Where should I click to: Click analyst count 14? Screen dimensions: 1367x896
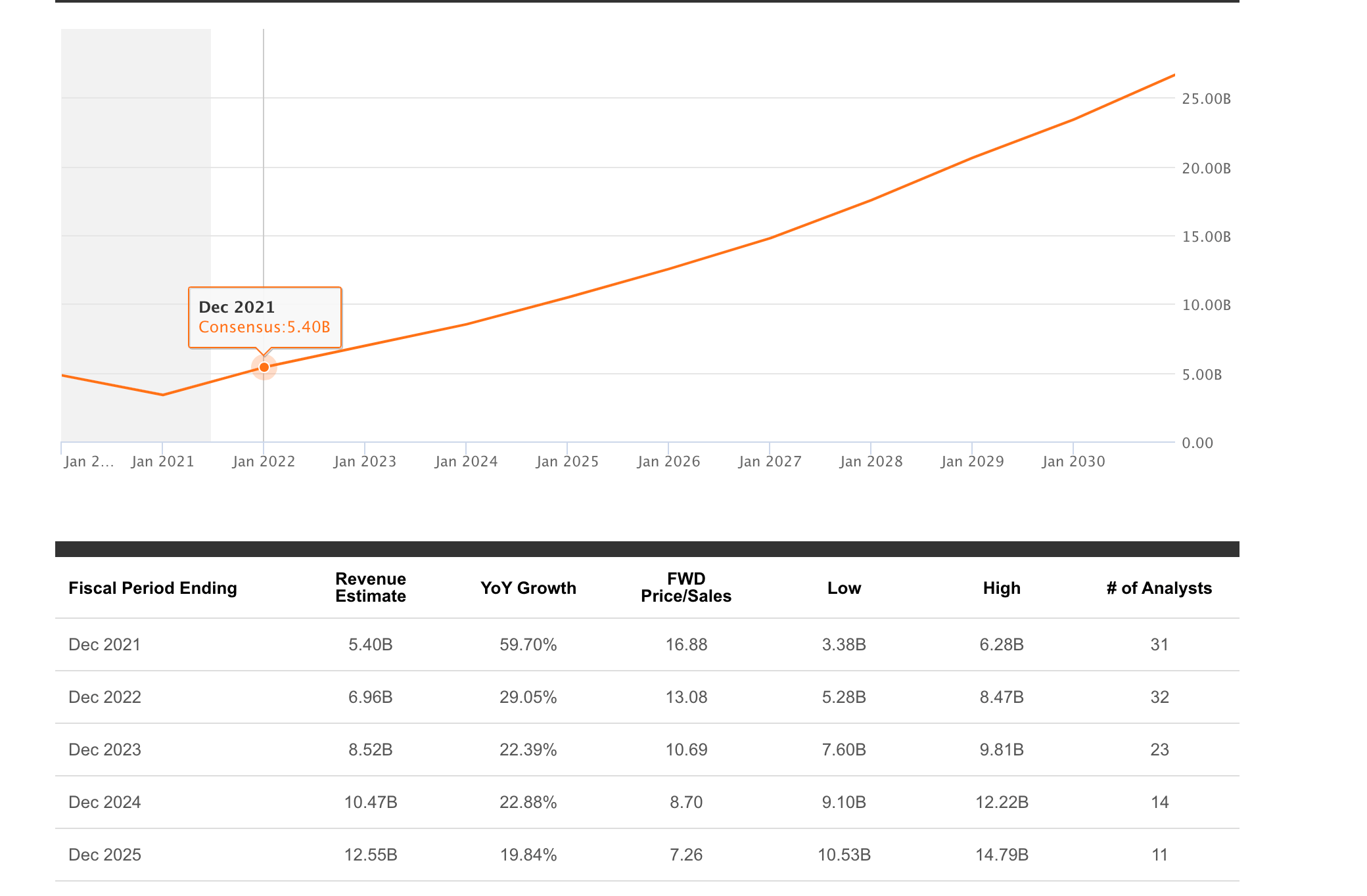1159,802
